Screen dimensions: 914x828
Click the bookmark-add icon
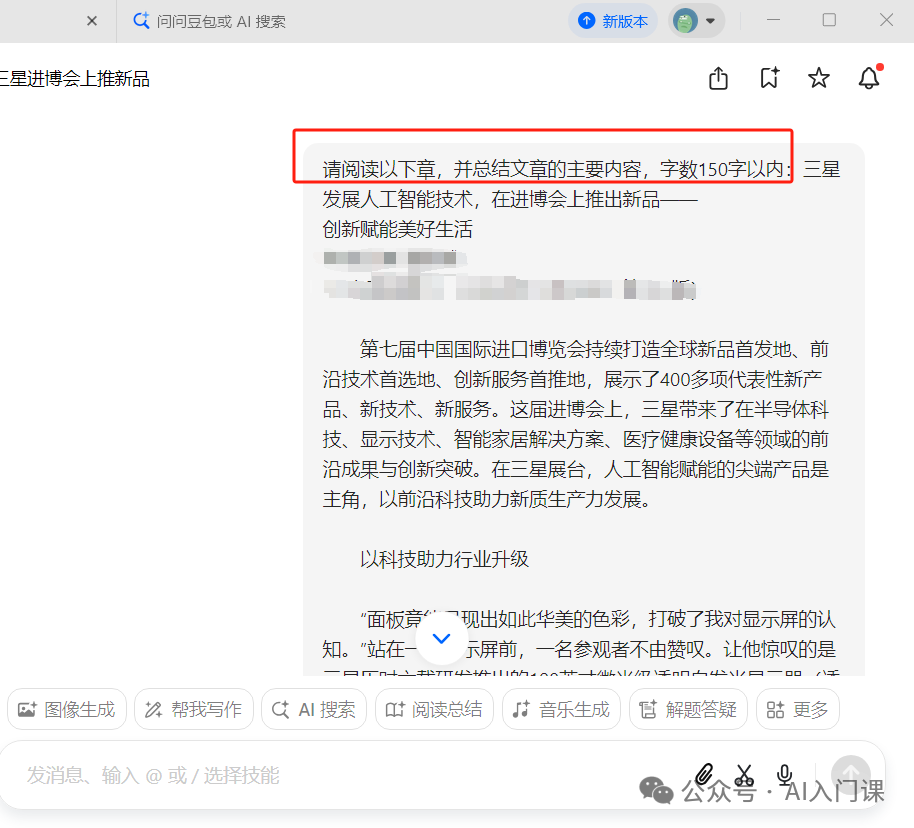769,78
